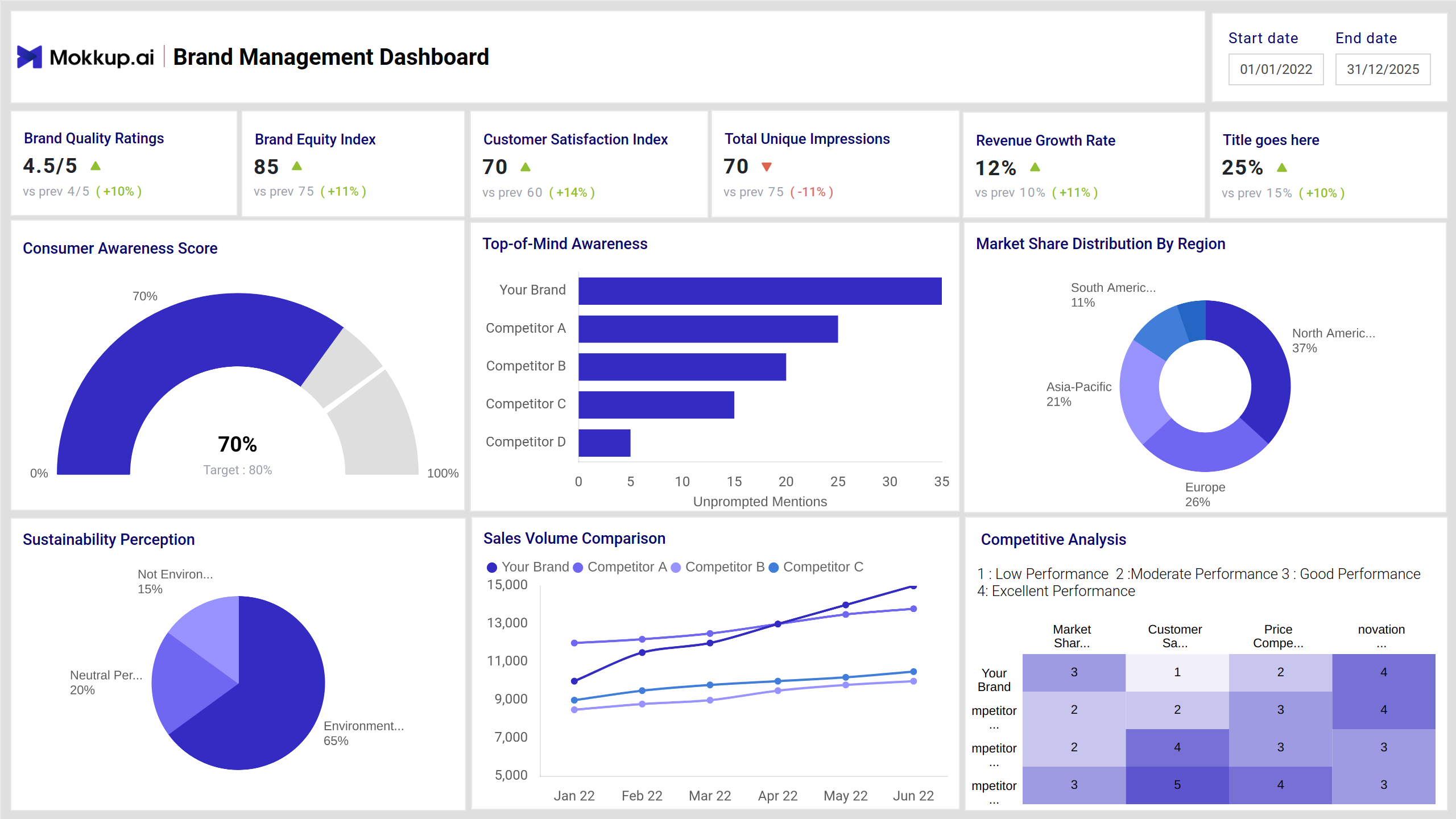Click the green up arrow beside 4.5/5
Viewport: 1456px width, 819px height.
tap(96, 166)
